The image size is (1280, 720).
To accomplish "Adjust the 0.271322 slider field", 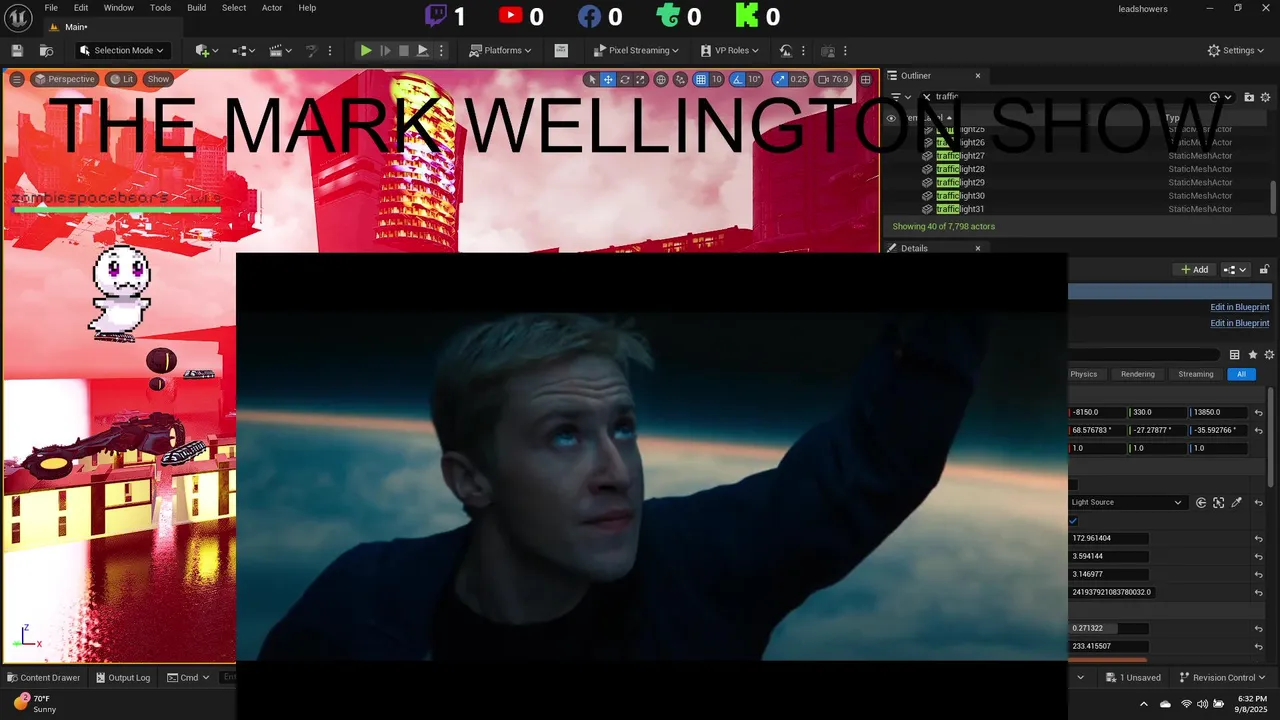I will [x=1108, y=628].
